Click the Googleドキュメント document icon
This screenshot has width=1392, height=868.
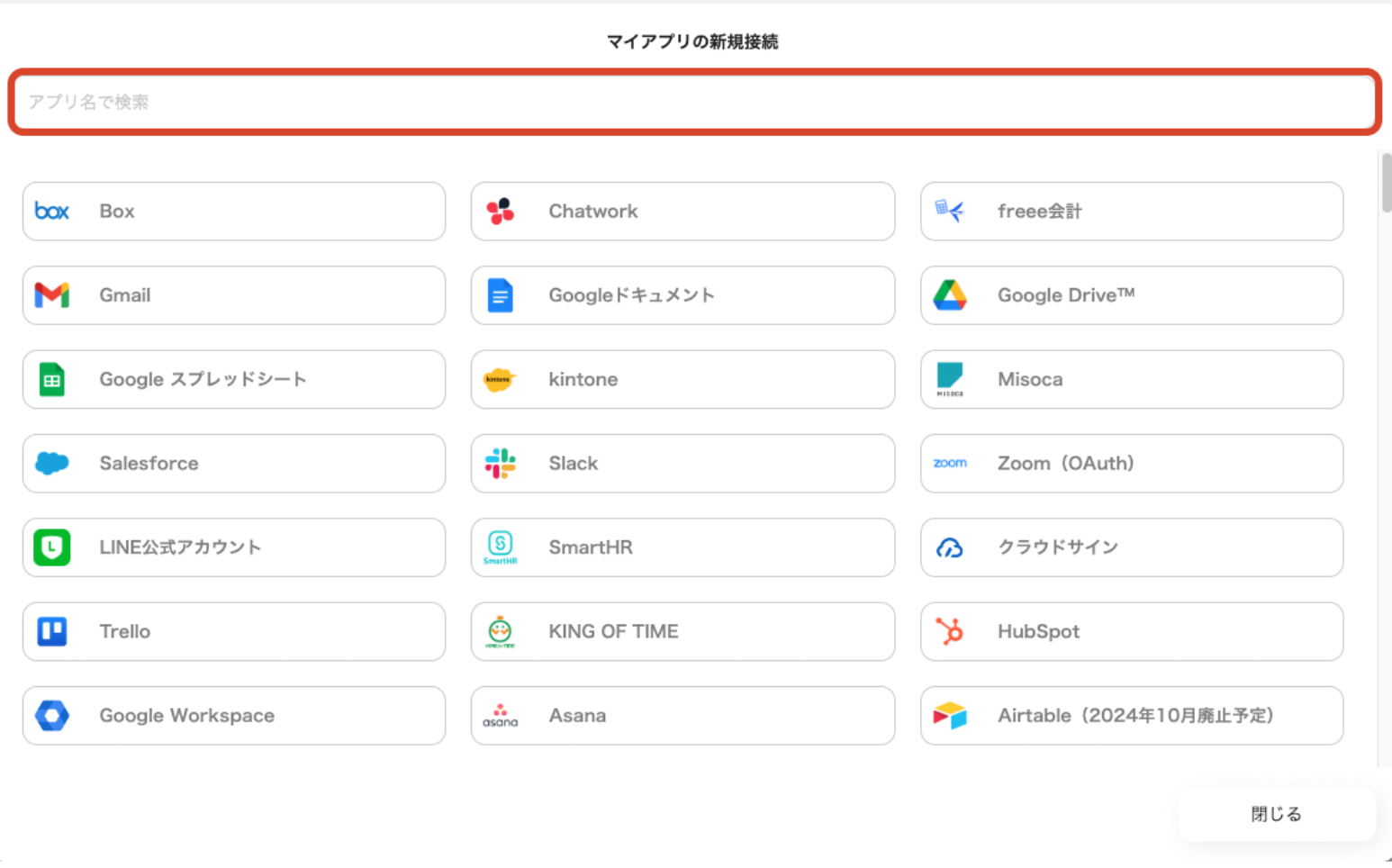tap(501, 295)
